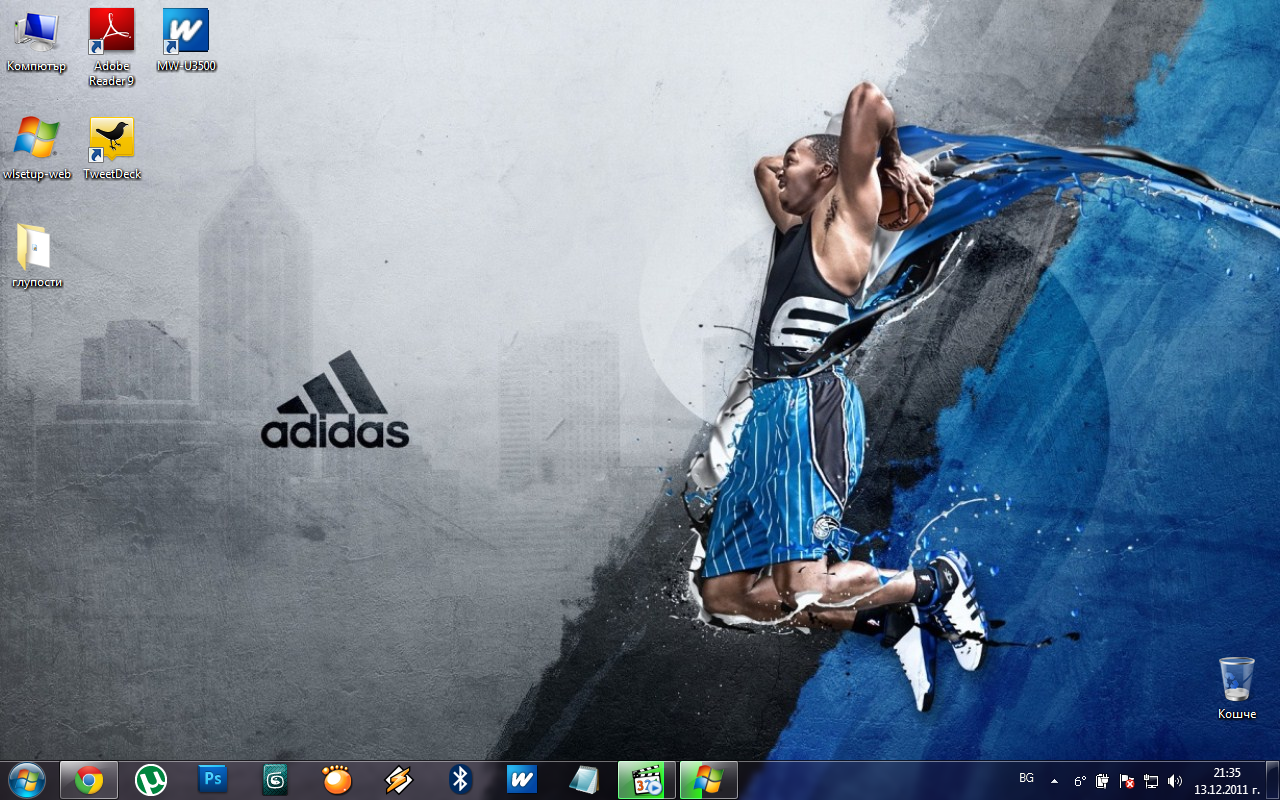Launch Winamp from the taskbar
The width and height of the screenshot is (1280, 800).
399,780
